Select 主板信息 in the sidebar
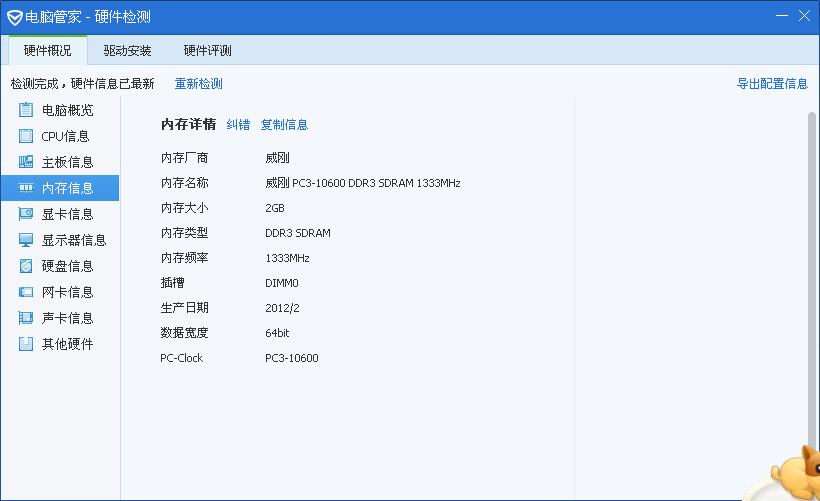Screen dimensions: 820x501 pyautogui.click(x=60, y=162)
